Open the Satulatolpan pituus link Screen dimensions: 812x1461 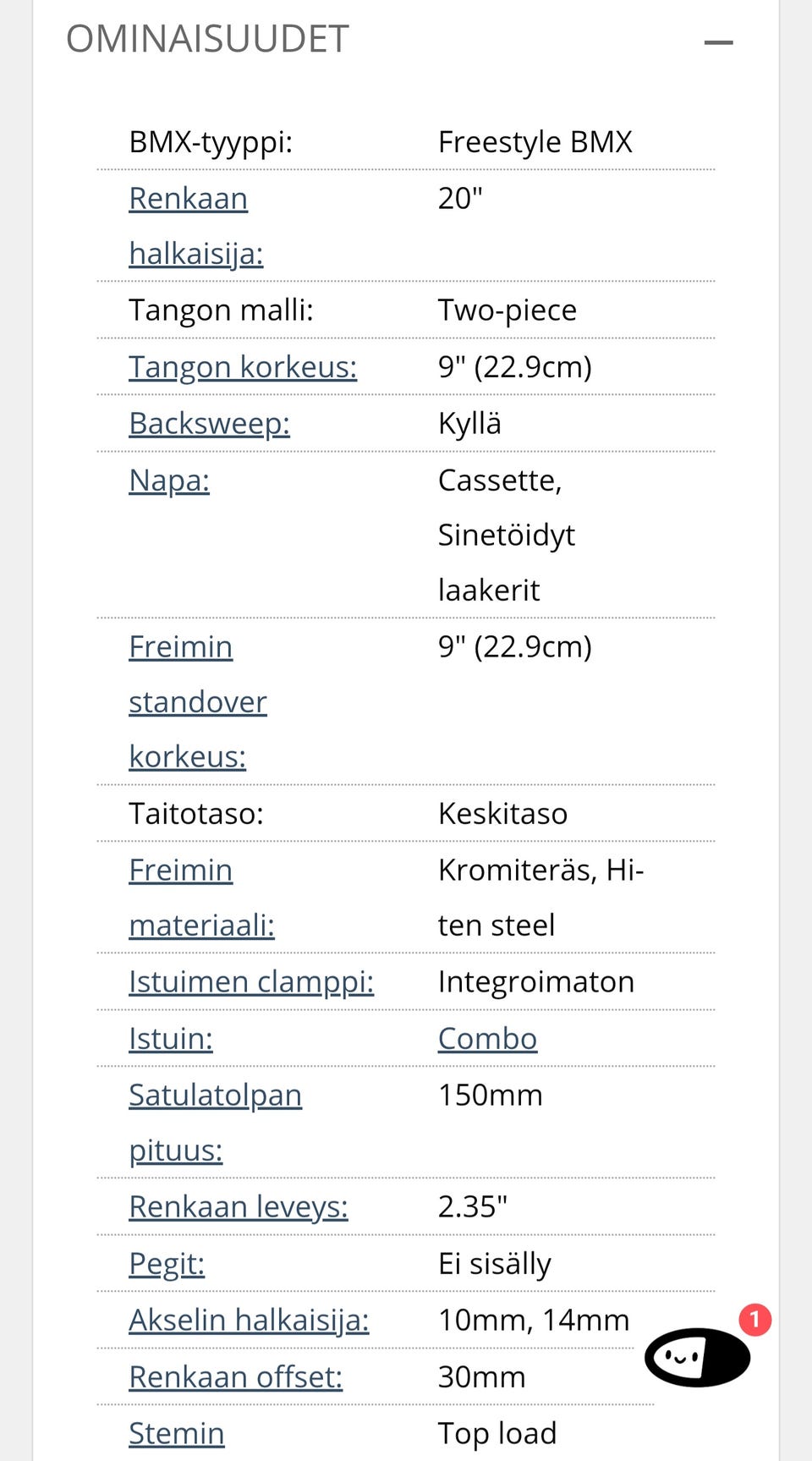(x=215, y=1123)
